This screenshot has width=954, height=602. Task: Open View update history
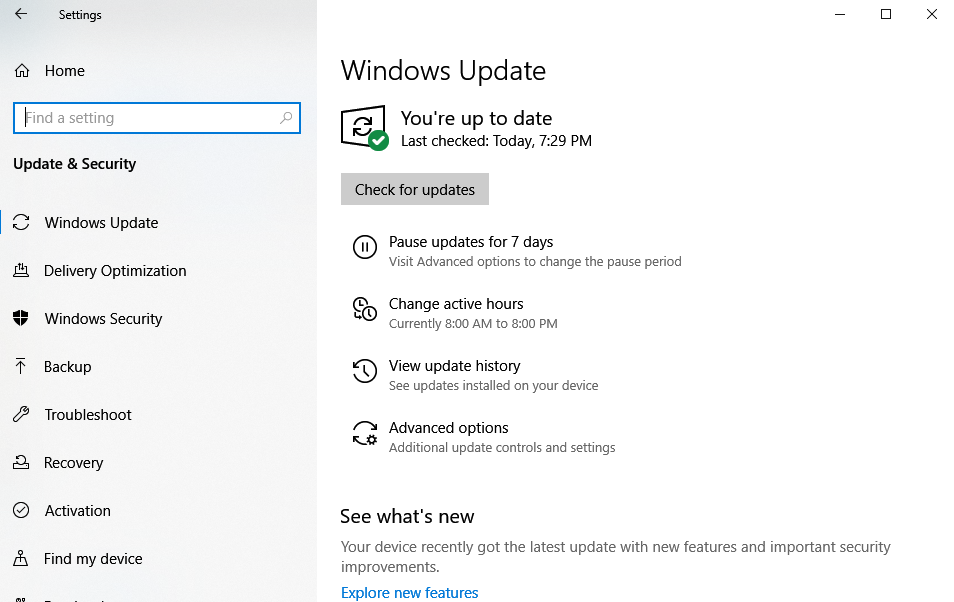454,366
